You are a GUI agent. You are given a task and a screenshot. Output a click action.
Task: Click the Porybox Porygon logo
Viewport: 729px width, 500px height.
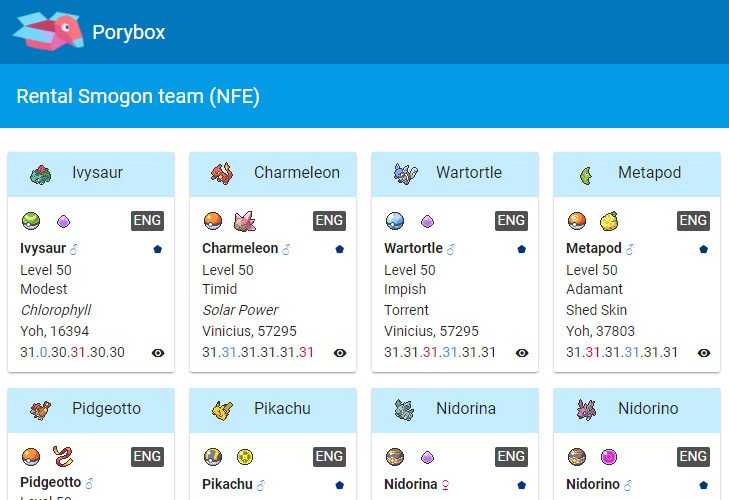[x=46, y=32]
